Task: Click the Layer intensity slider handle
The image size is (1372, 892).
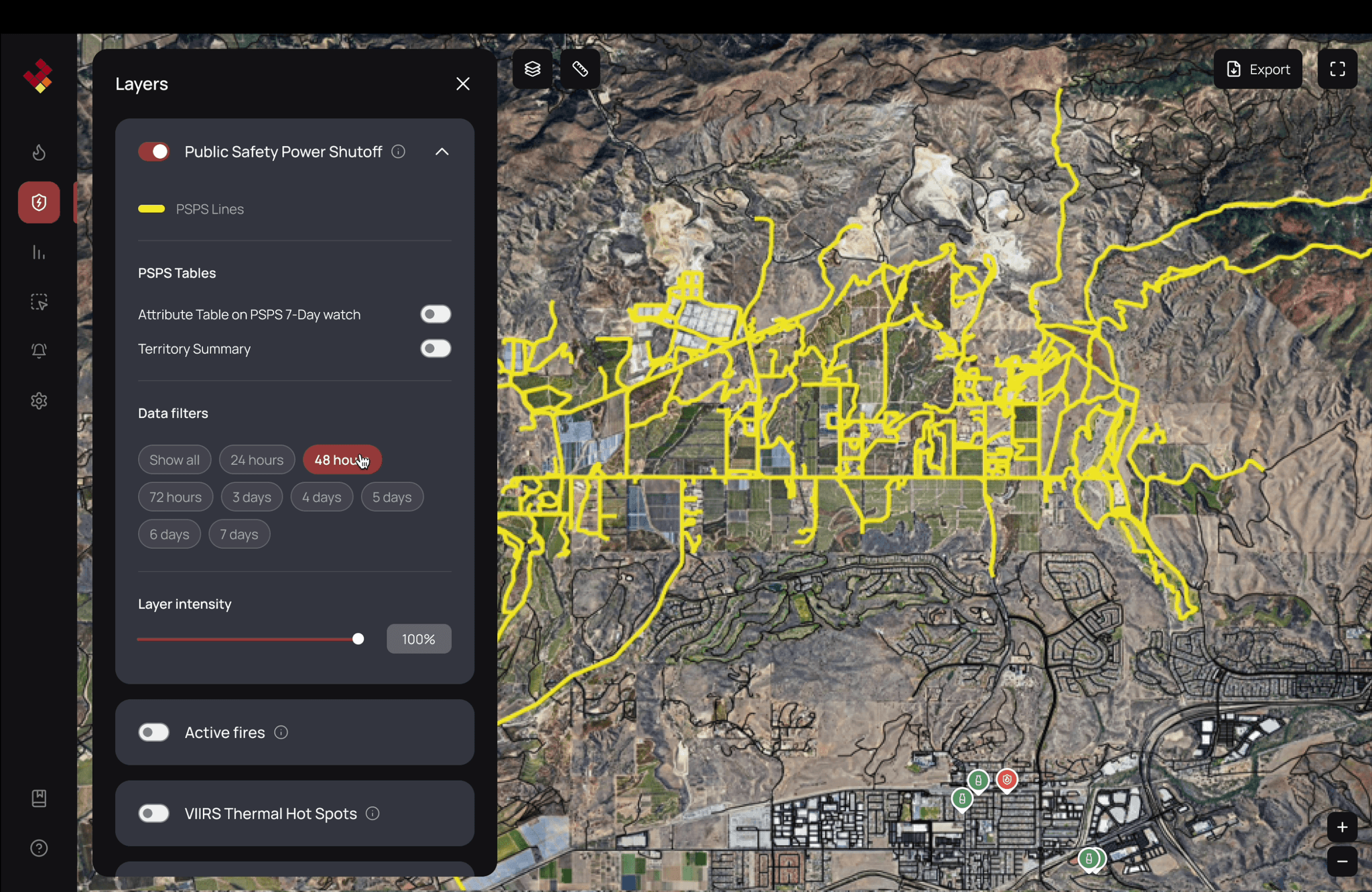Action: (358, 639)
